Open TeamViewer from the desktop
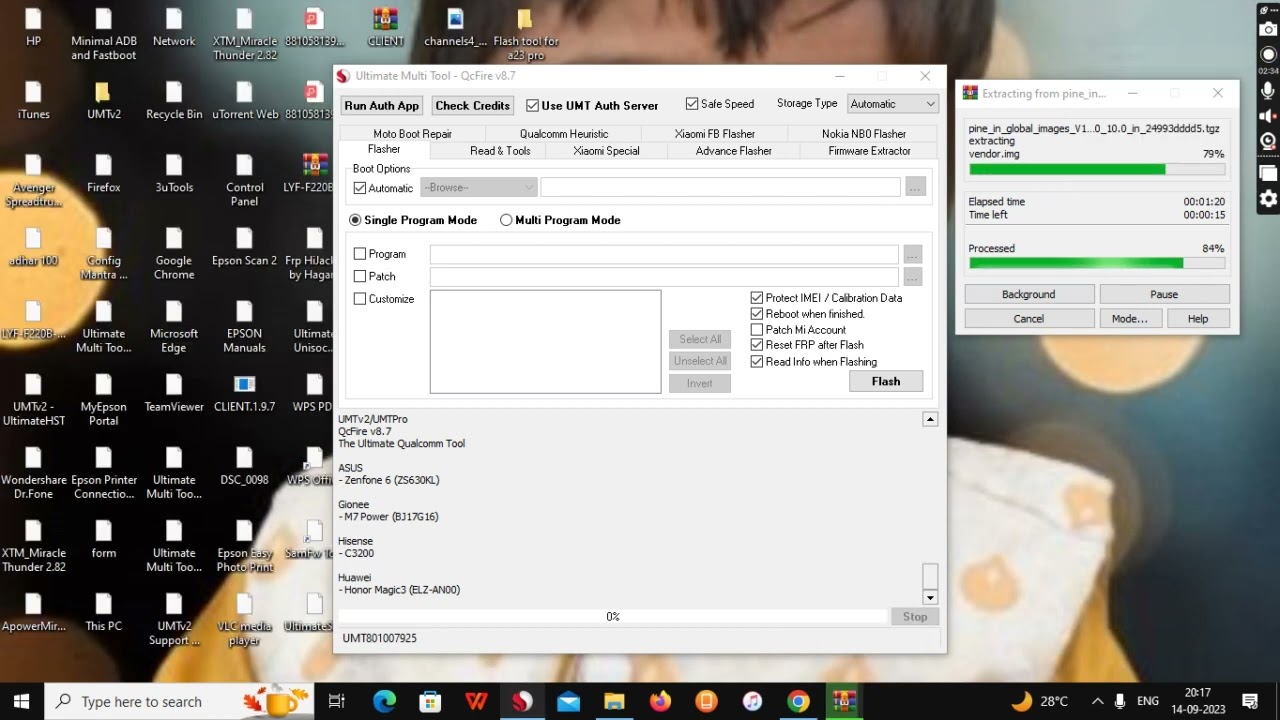Screen dimensions: 1280x720 click(x=173, y=385)
